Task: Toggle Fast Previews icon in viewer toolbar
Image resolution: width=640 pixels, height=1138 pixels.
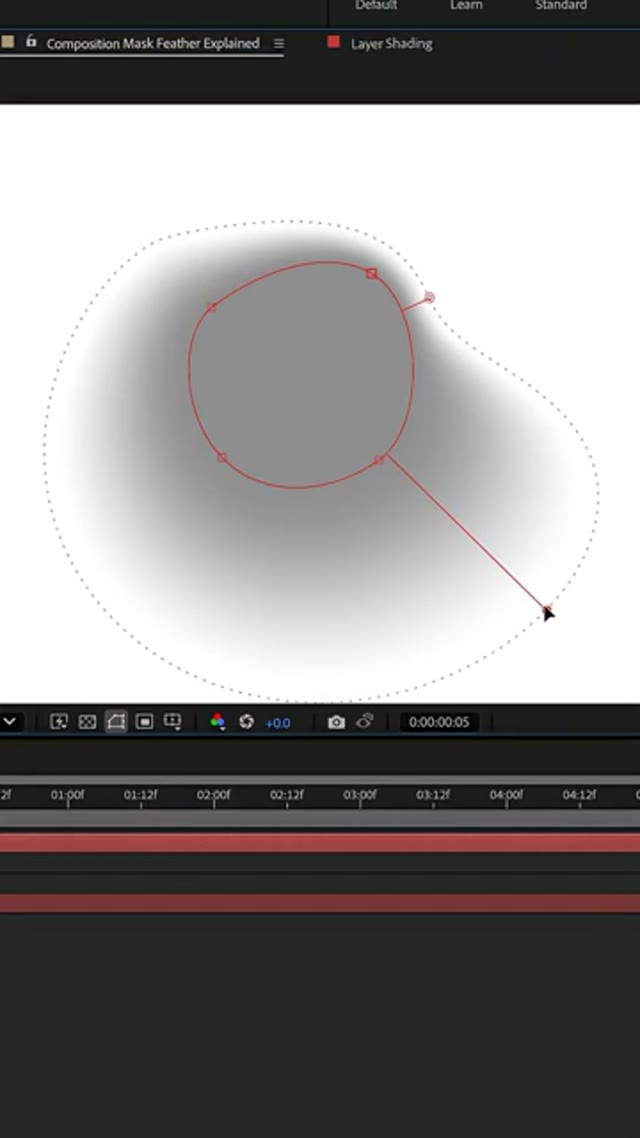Action: click(x=59, y=721)
